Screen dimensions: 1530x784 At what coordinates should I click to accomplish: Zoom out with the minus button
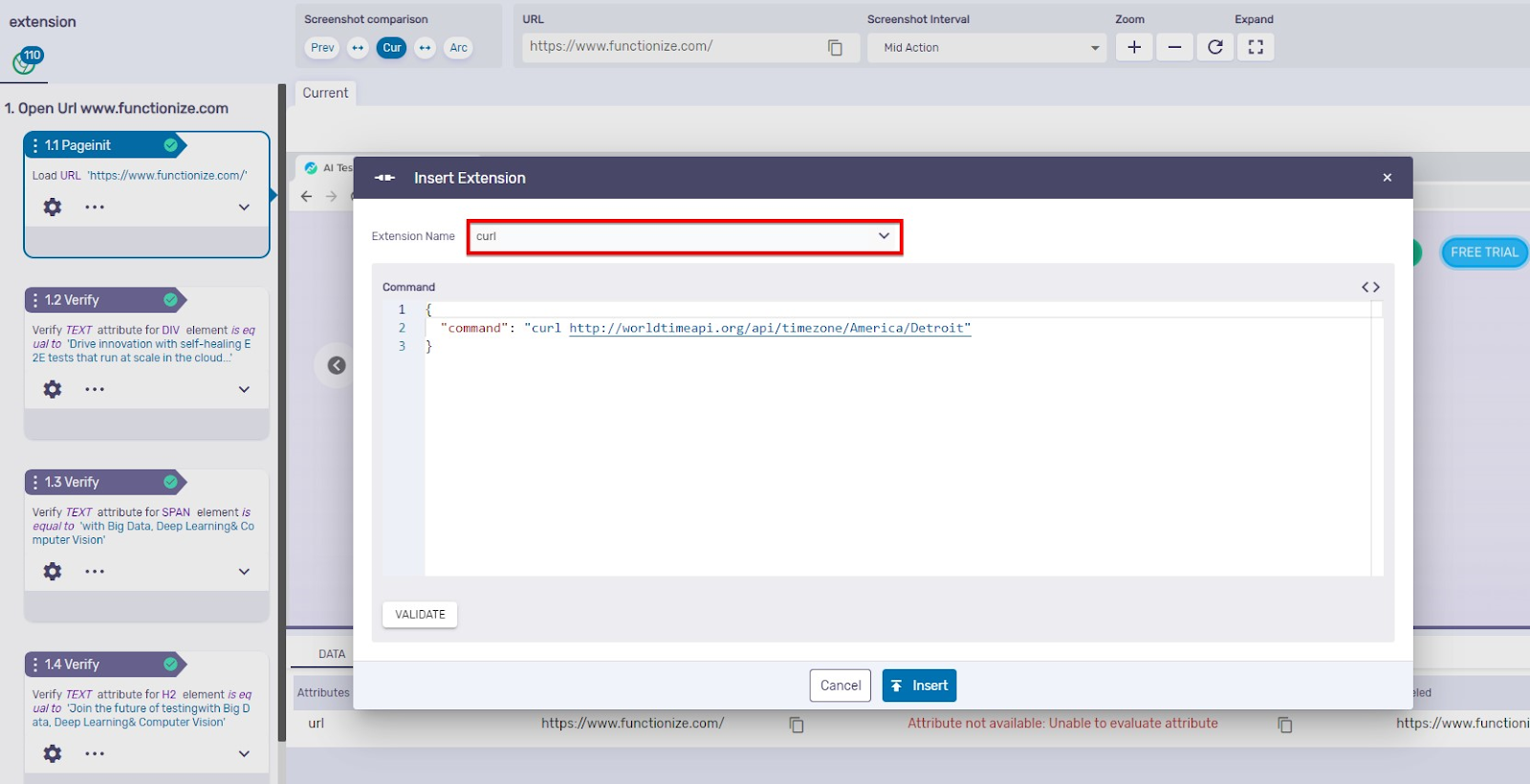(x=1174, y=47)
